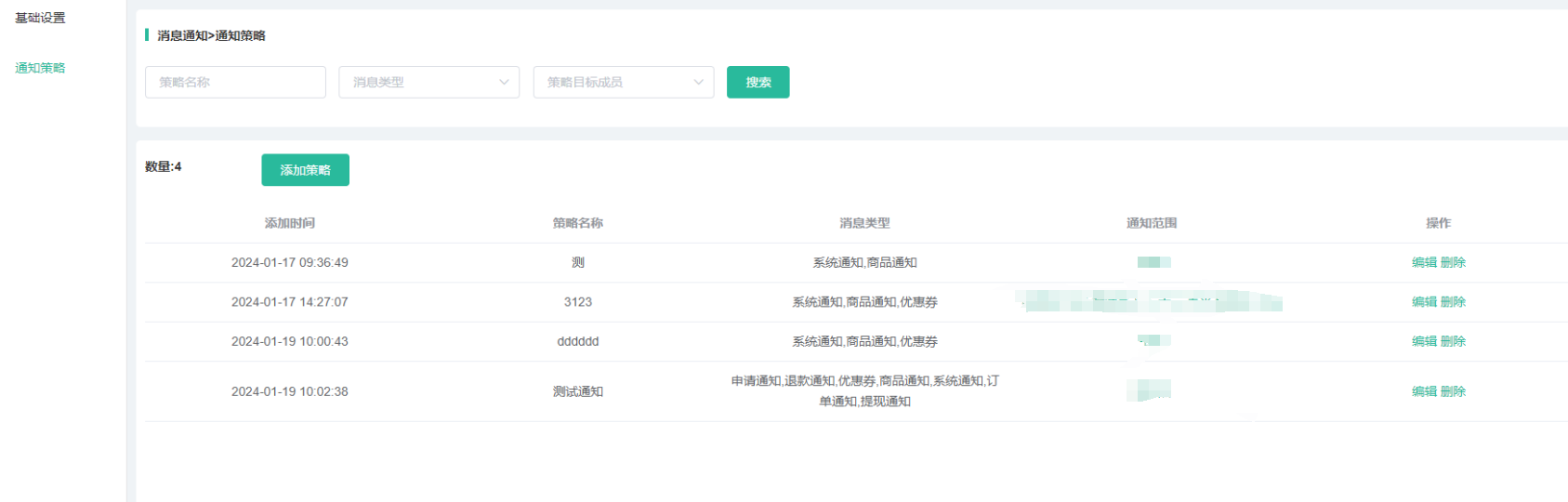Open the 基础设置 sidebar menu
The image size is (1568, 502).
(40, 18)
